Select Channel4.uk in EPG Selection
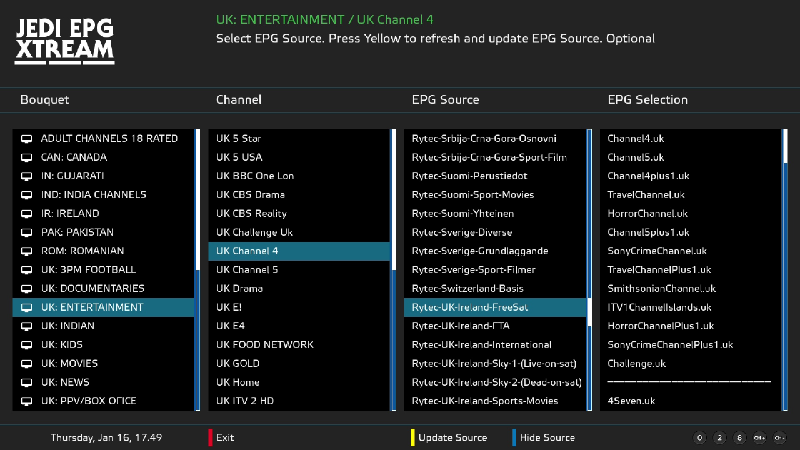 point(691,139)
